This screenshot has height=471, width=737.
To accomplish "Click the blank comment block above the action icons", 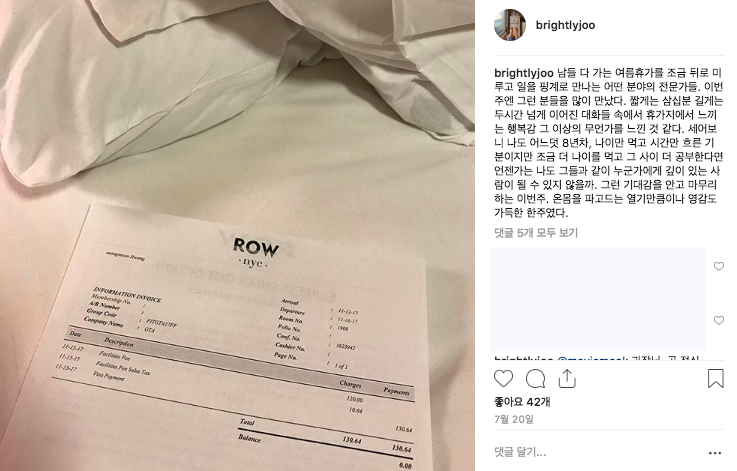I will pyautogui.click(x=598, y=299).
